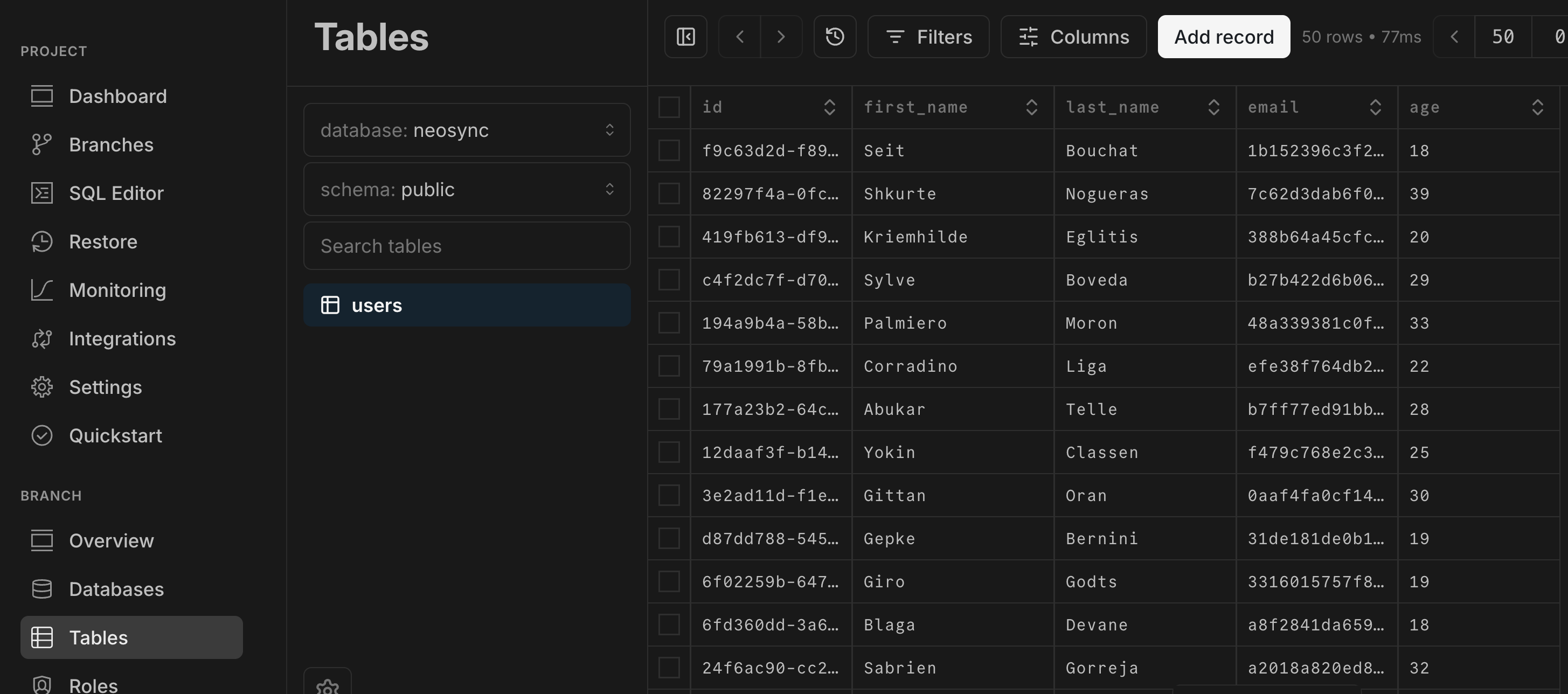Click the forward navigation arrow
Image resolution: width=1568 pixels, height=694 pixels.
pyautogui.click(x=781, y=37)
